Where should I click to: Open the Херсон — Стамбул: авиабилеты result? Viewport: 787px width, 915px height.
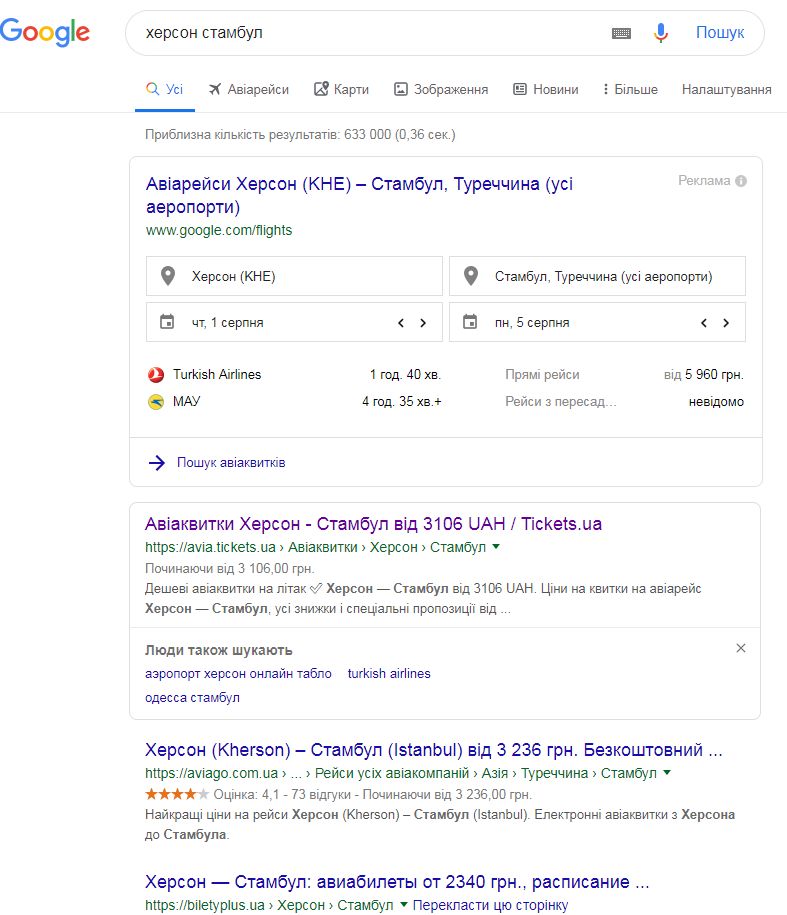pos(397,881)
